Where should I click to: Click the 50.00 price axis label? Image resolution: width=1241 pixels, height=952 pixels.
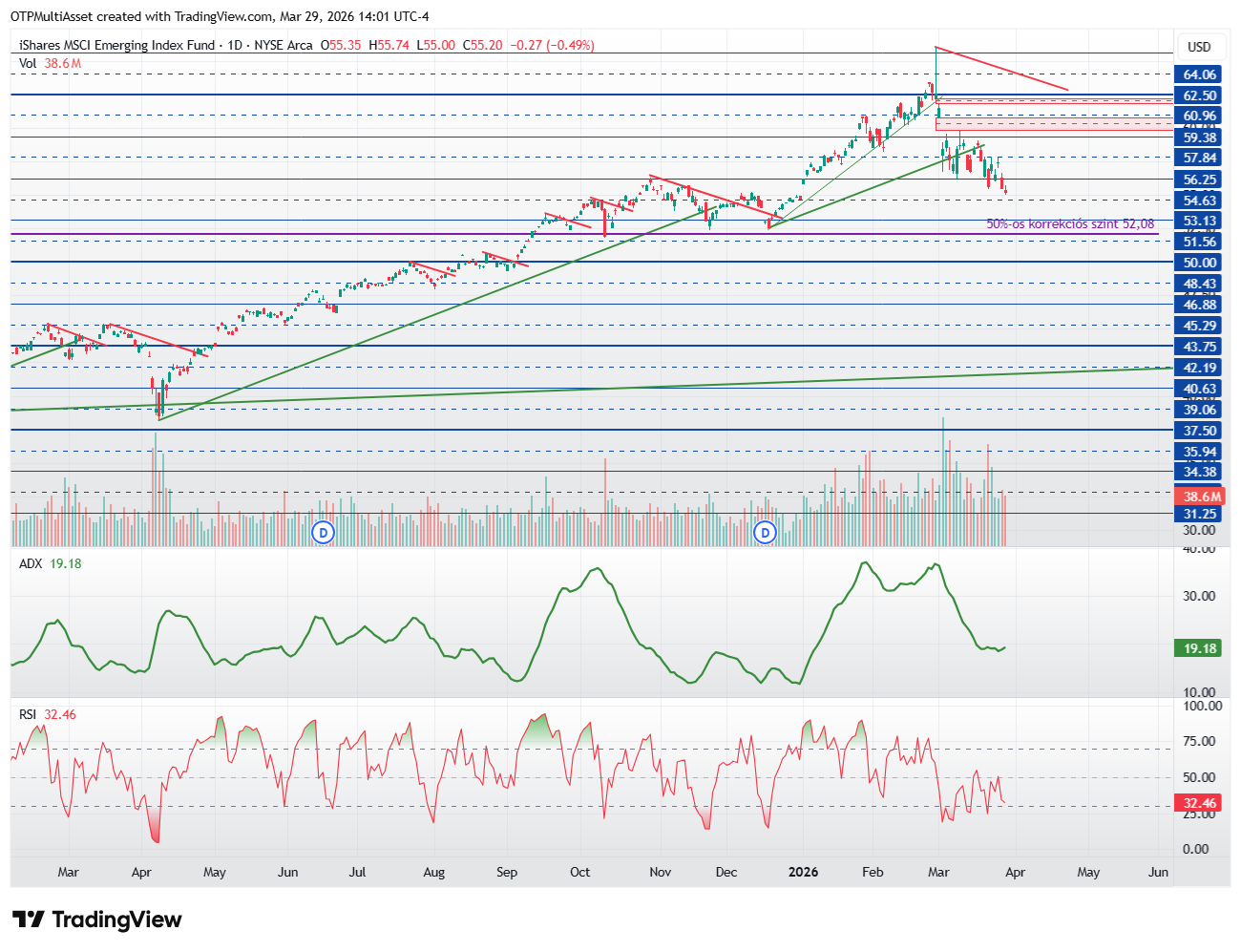(x=1200, y=263)
